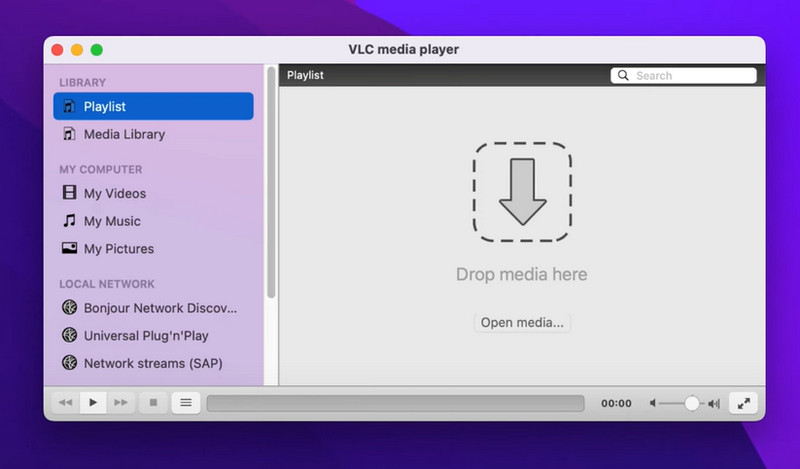
Task: Close the VLC window with red button
Action: [x=57, y=50]
